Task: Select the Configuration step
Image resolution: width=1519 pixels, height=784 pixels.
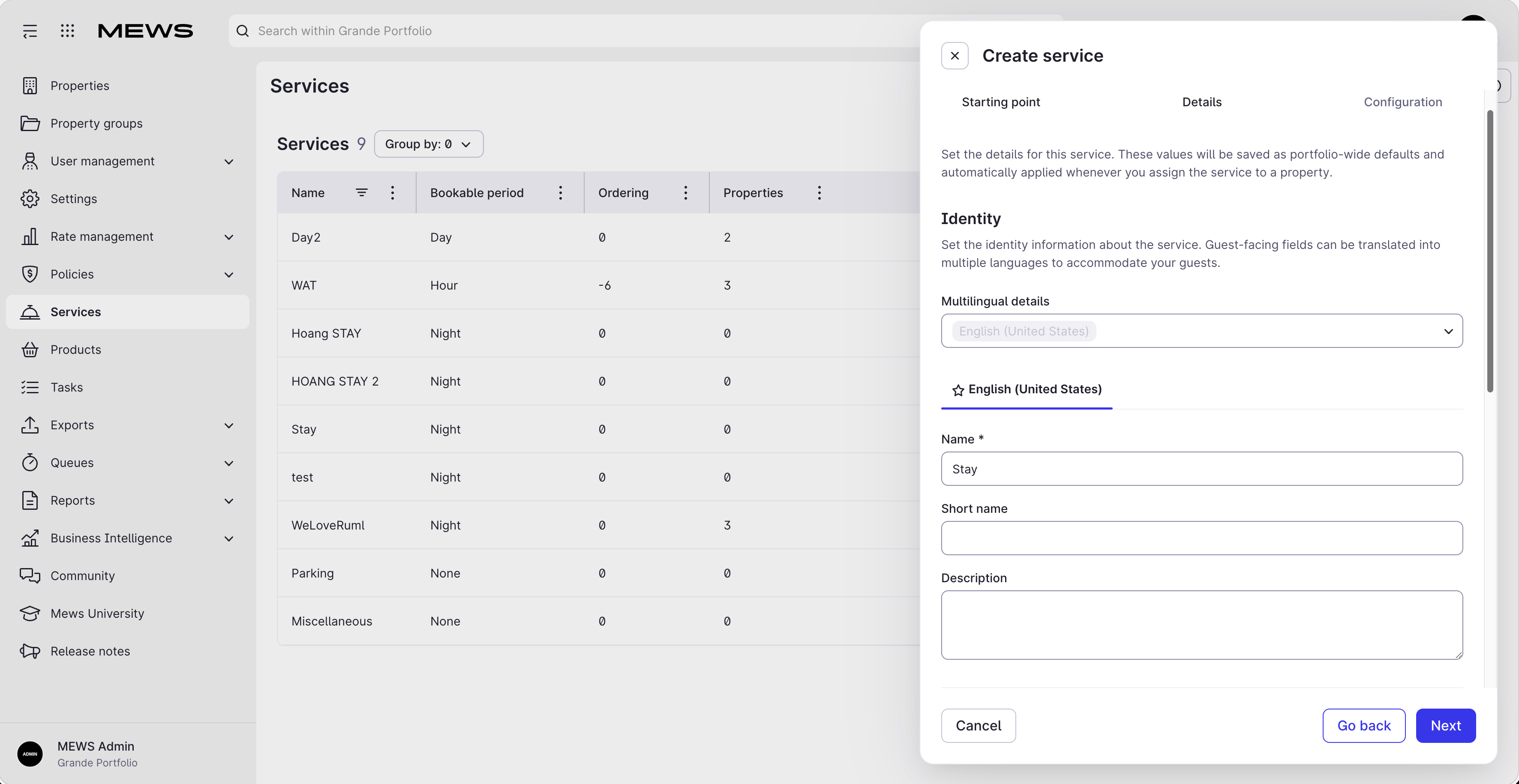Action: click(1403, 102)
